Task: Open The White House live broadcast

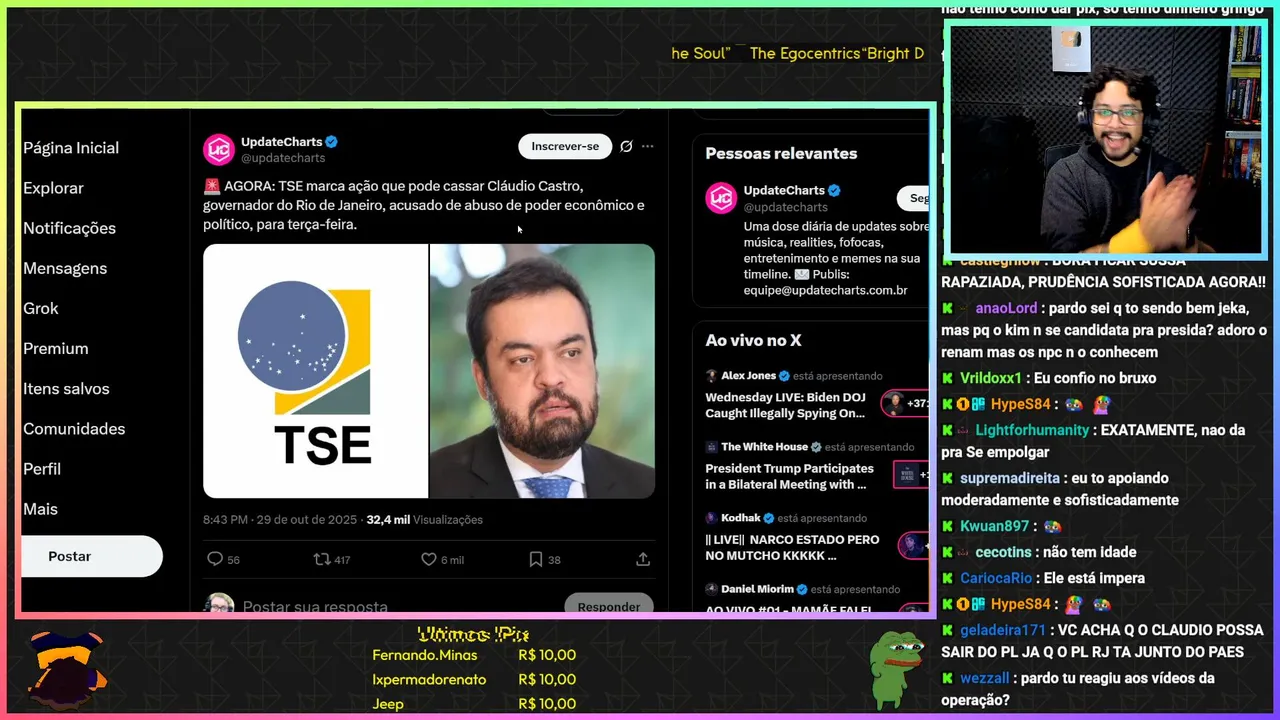Action: tap(817, 467)
